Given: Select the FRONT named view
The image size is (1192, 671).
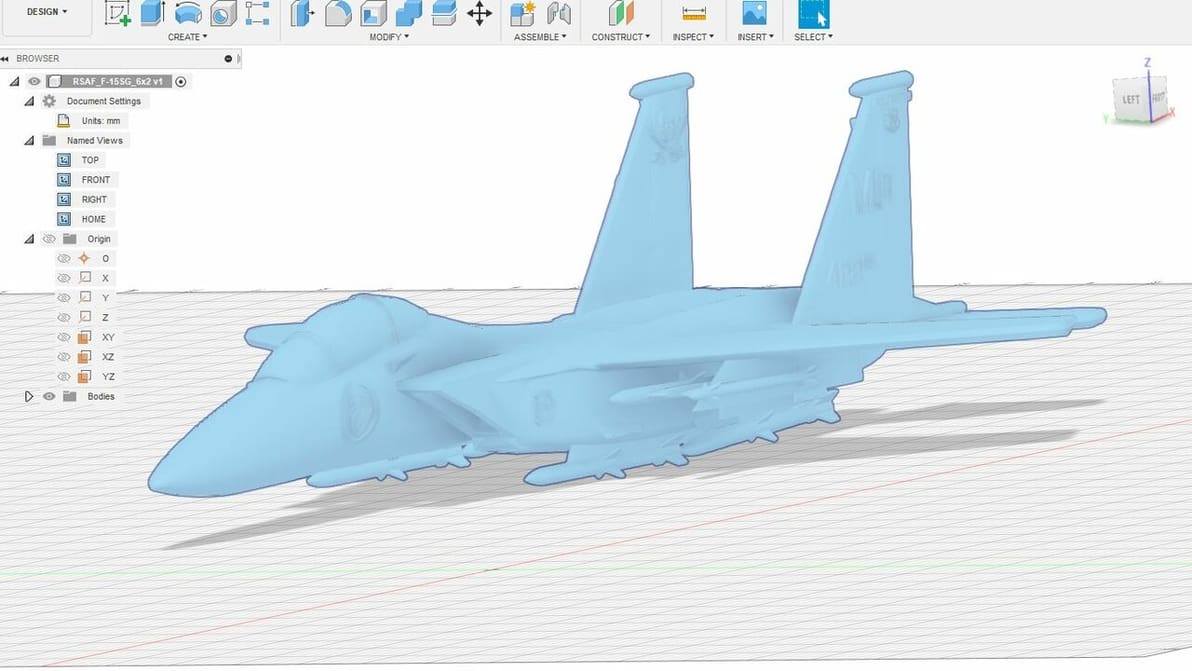Looking at the screenshot, I should (96, 180).
